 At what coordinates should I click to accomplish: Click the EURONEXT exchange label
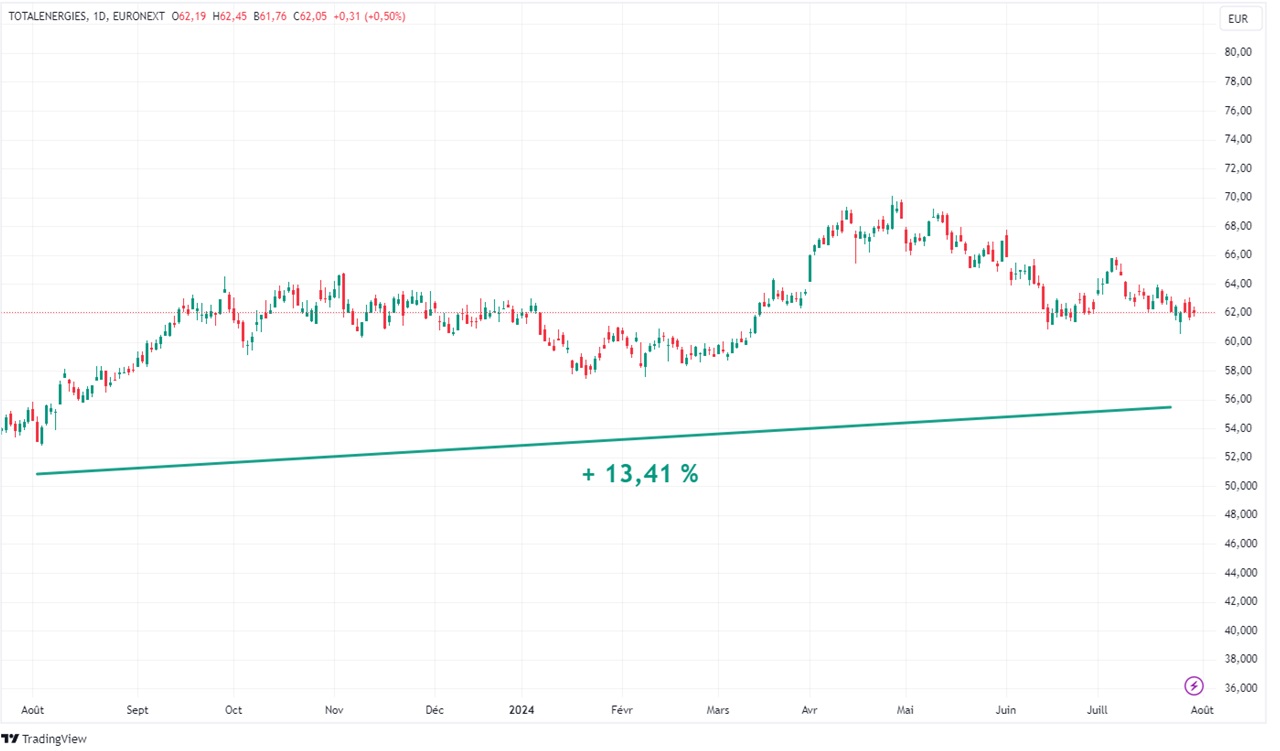tap(137, 17)
